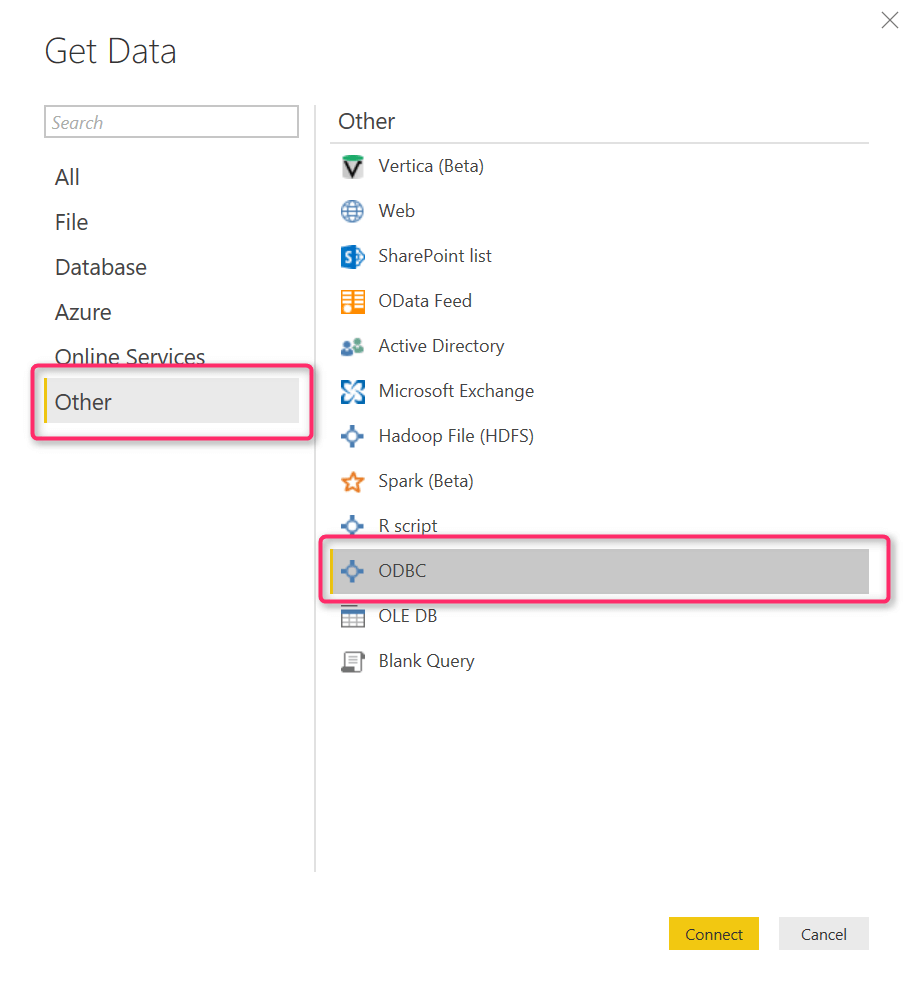Image resolution: width=914 pixels, height=993 pixels.
Task: Click into the Search input box
Action: tap(171, 122)
